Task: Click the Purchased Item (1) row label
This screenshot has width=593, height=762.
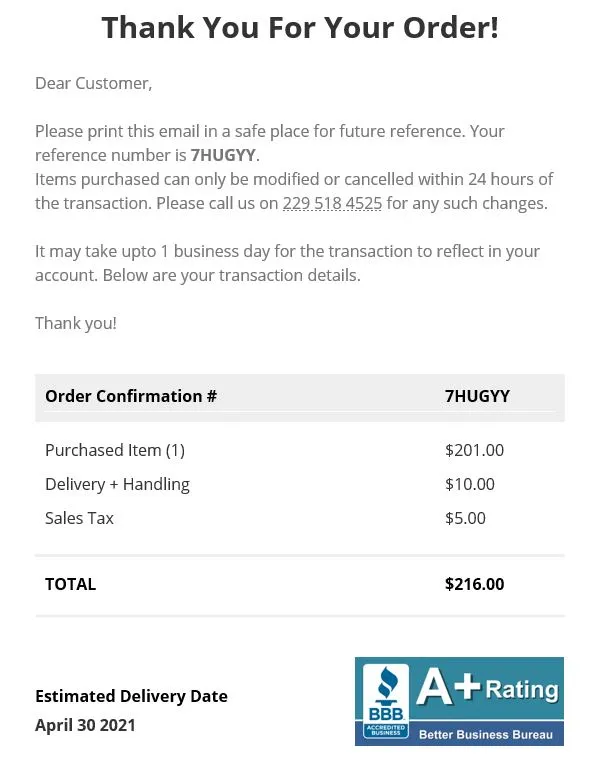Action: click(x=115, y=450)
